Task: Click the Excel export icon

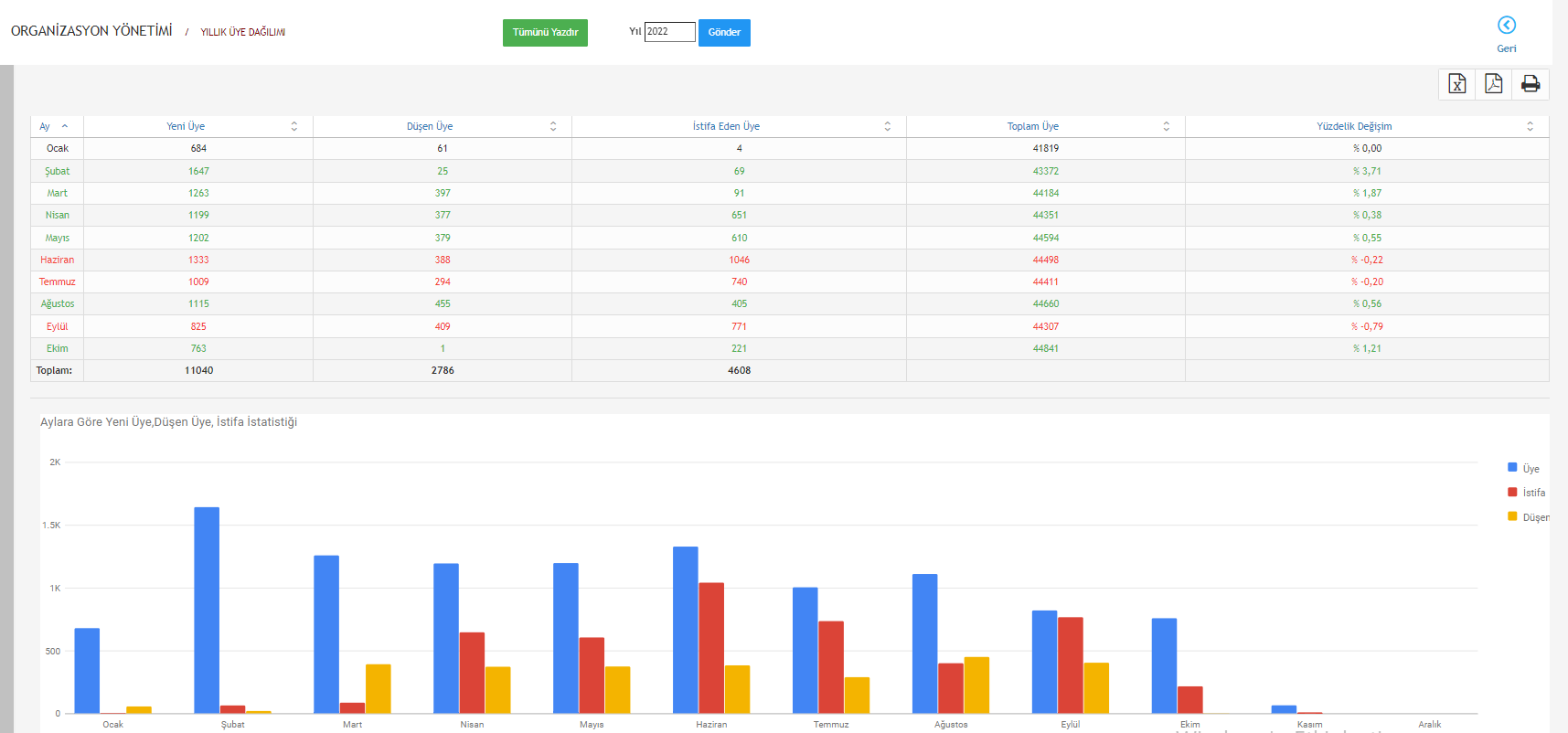Action: (x=1457, y=84)
